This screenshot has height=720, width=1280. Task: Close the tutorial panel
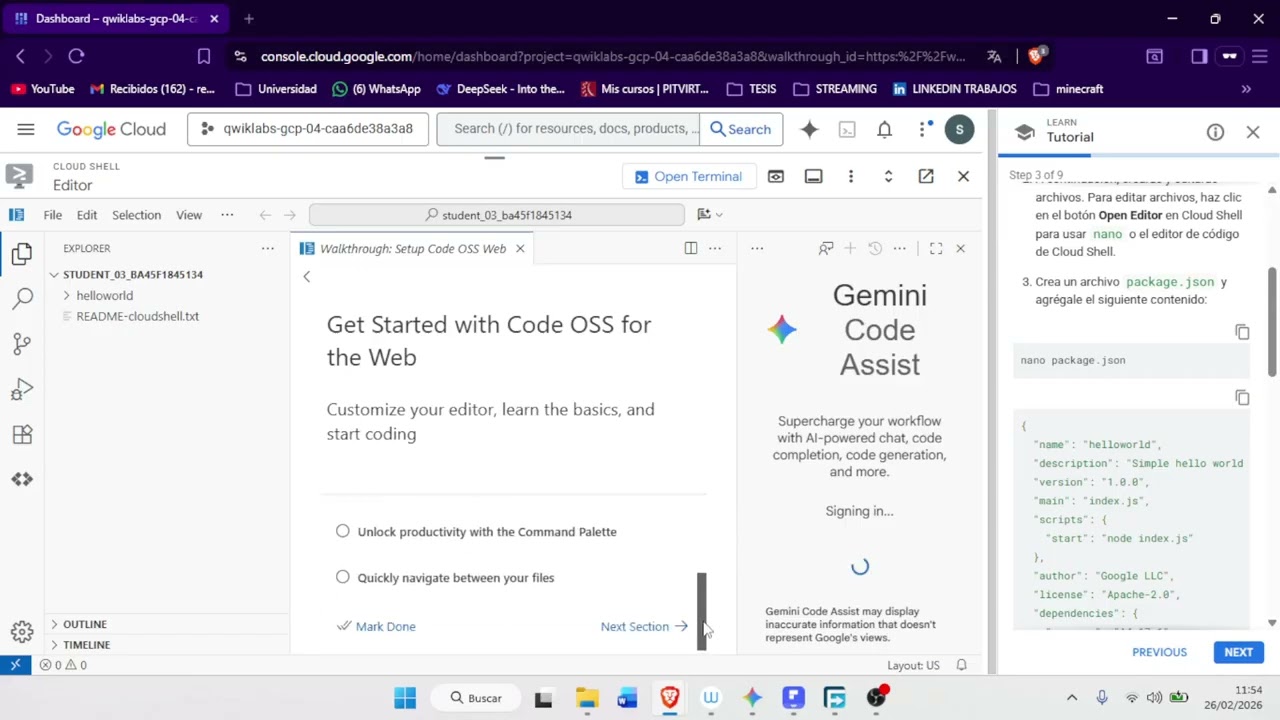[1253, 132]
